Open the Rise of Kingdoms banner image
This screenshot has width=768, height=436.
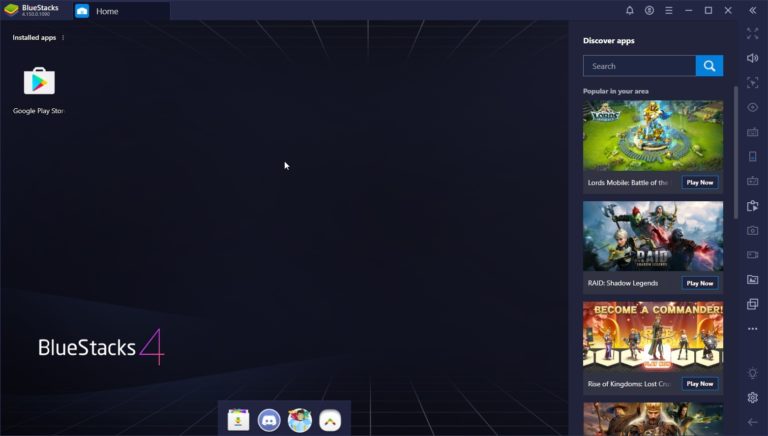coord(653,337)
